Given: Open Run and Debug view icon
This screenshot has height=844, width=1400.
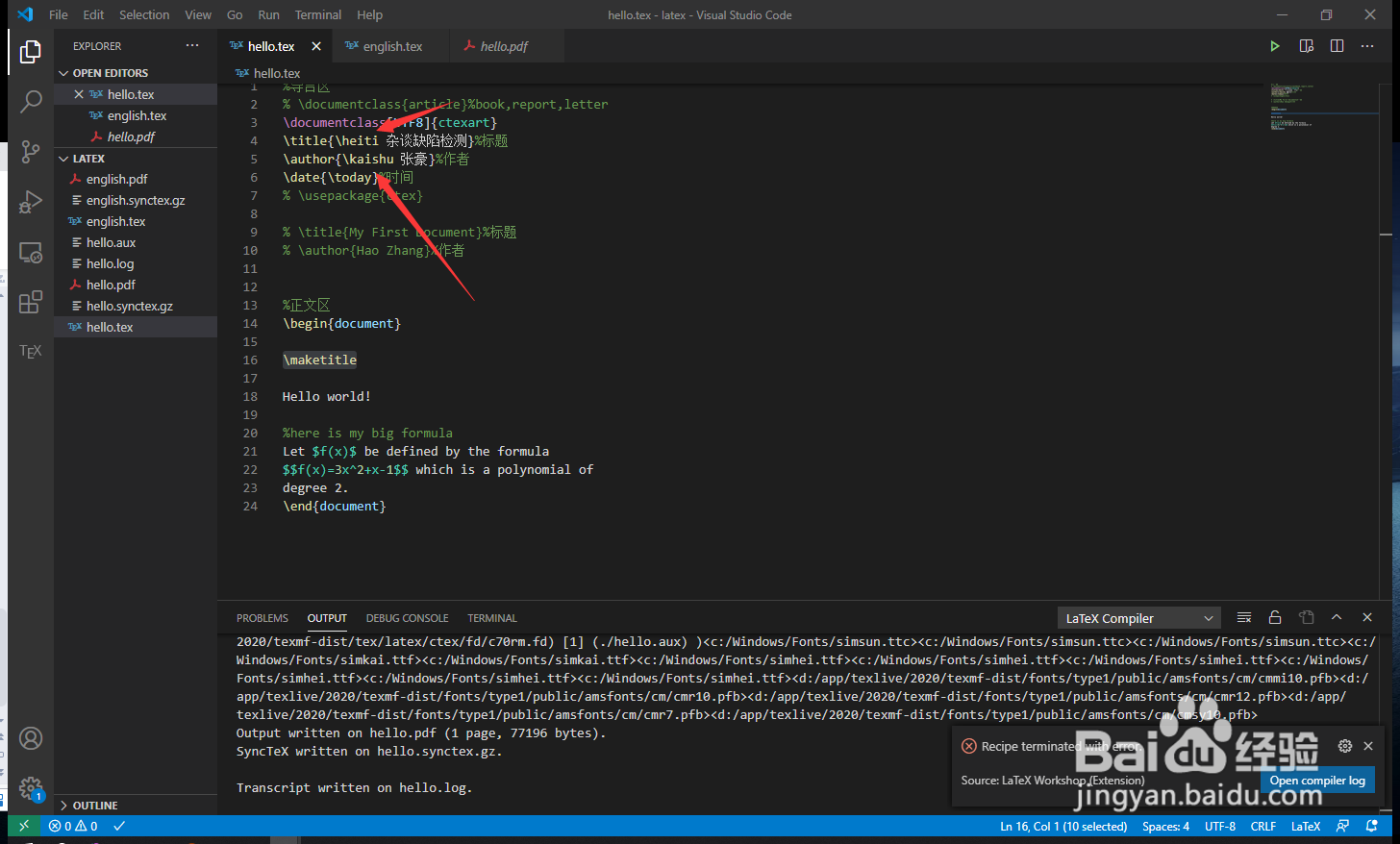Looking at the screenshot, I should pyautogui.click(x=31, y=202).
